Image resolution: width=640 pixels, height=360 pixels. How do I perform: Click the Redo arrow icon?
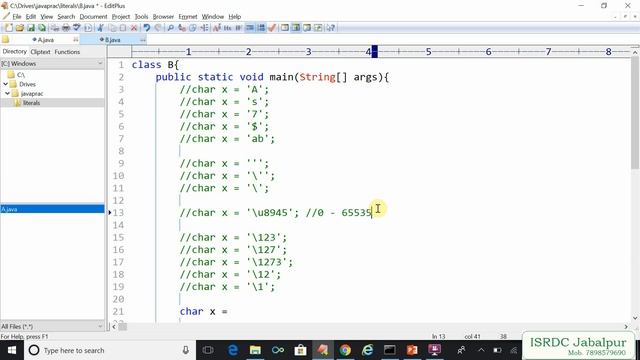[158, 28]
